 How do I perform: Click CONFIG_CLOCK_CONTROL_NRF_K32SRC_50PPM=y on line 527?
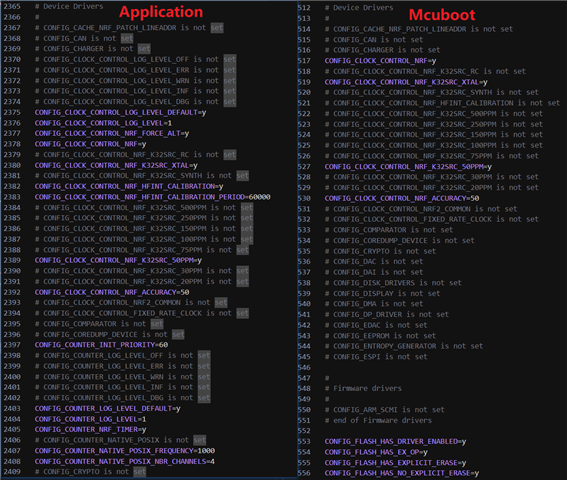(x=408, y=167)
